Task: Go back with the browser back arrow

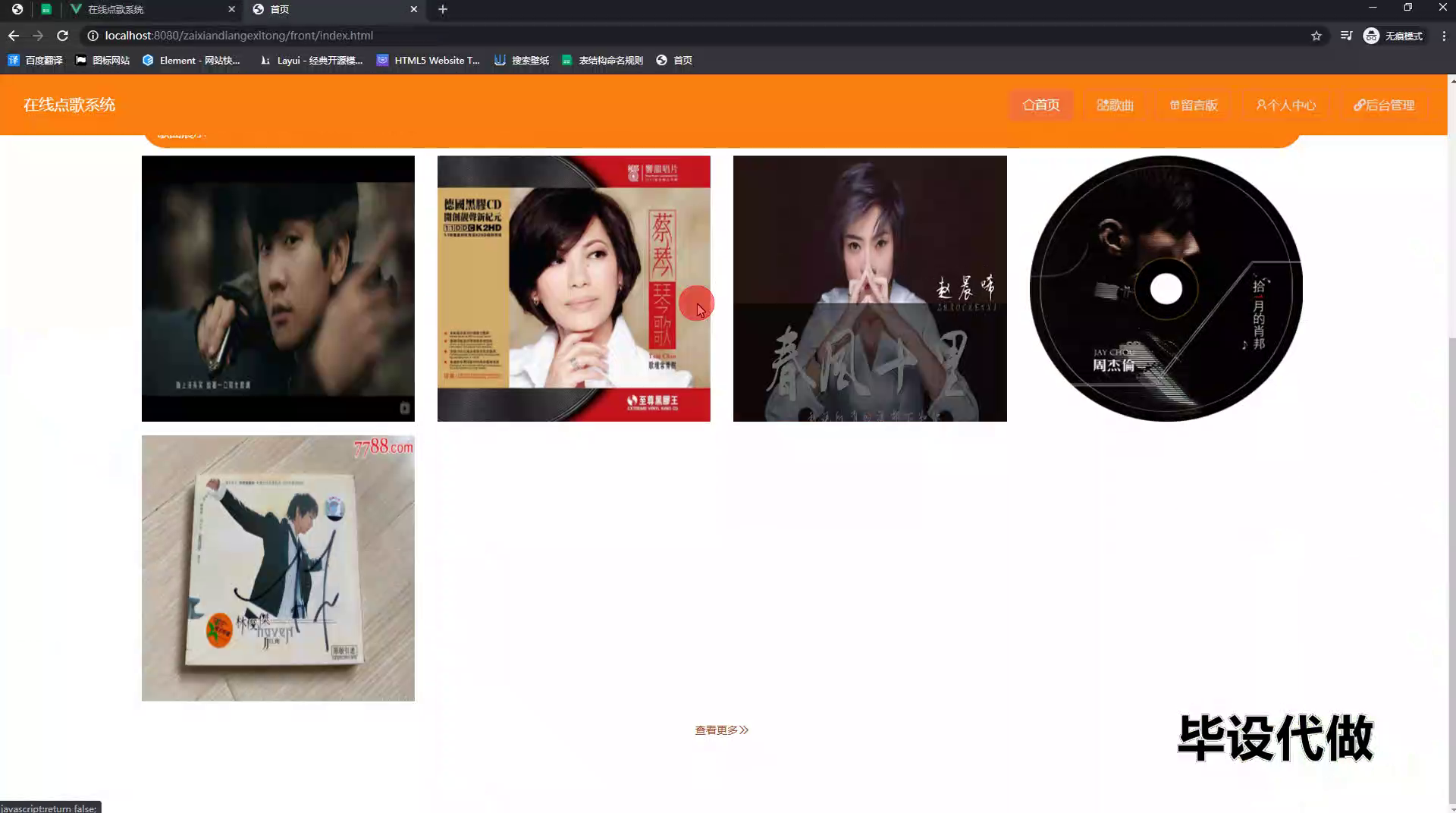Action: 14,36
